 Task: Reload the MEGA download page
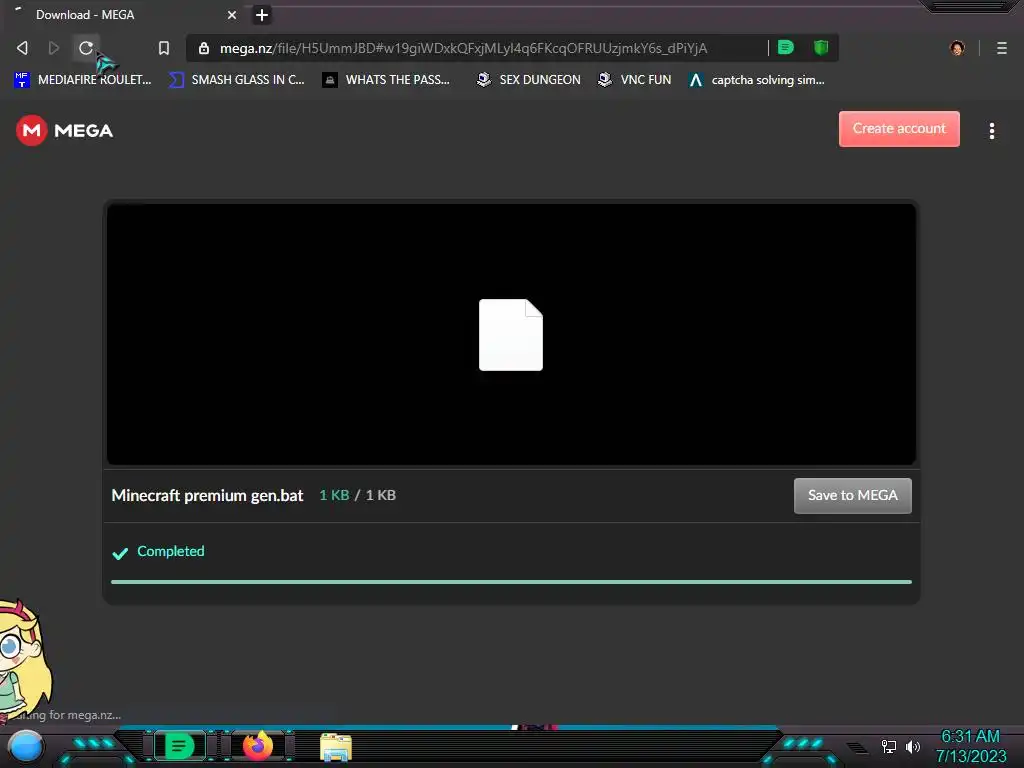click(x=86, y=48)
